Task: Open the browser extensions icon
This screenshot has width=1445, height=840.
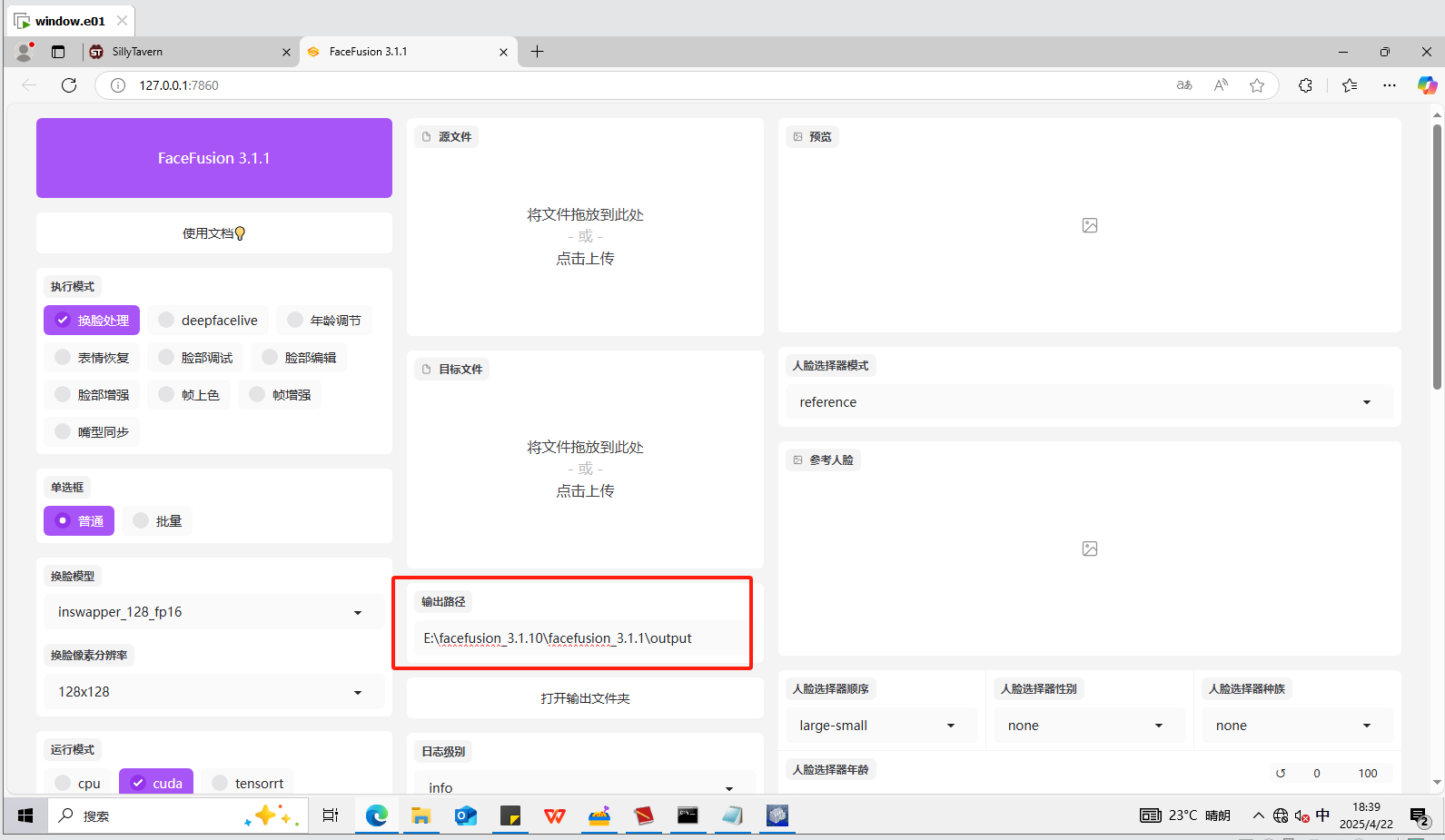Action: (x=1305, y=85)
